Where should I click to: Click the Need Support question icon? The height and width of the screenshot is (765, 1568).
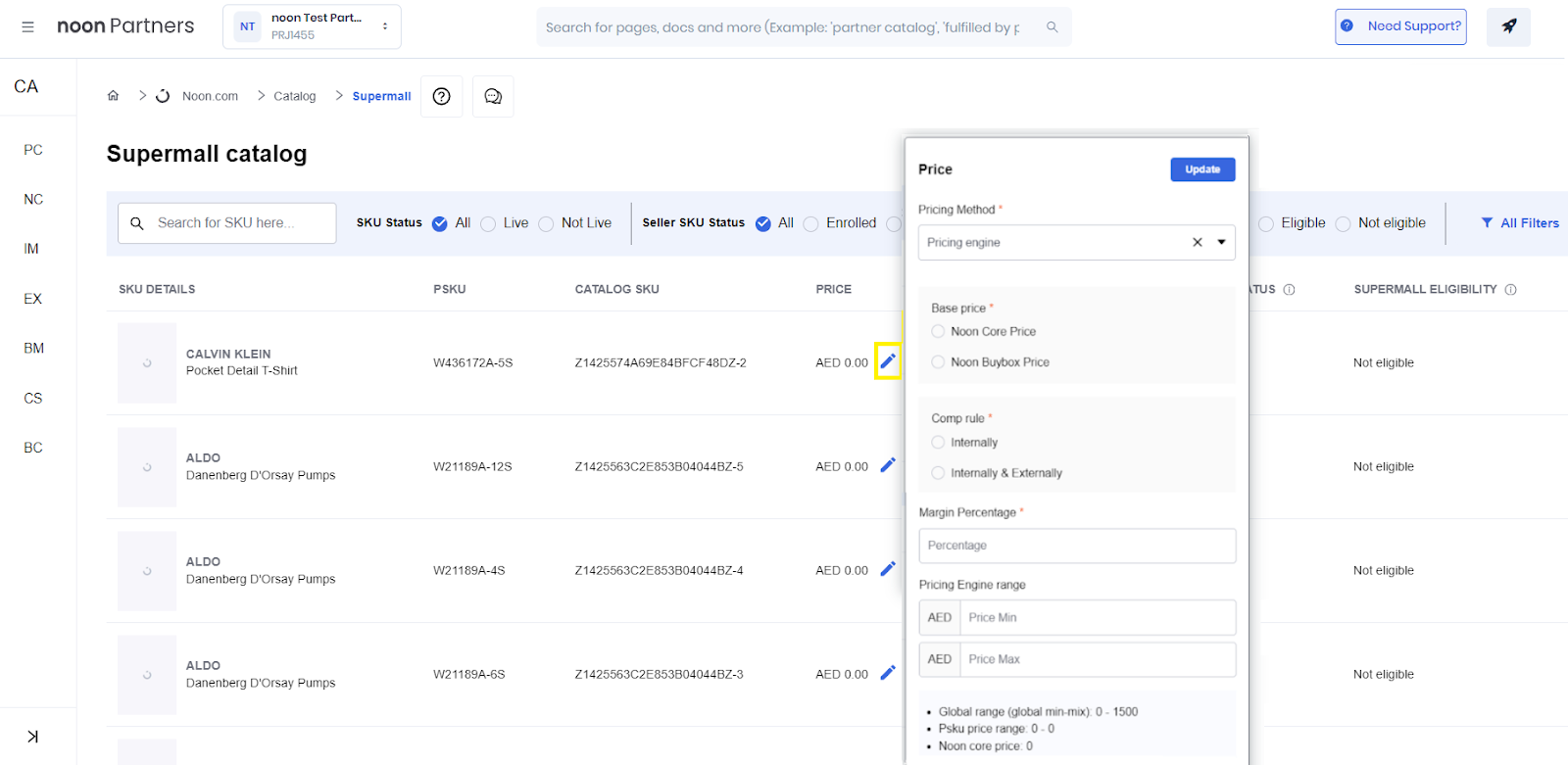coord(1347,26)
